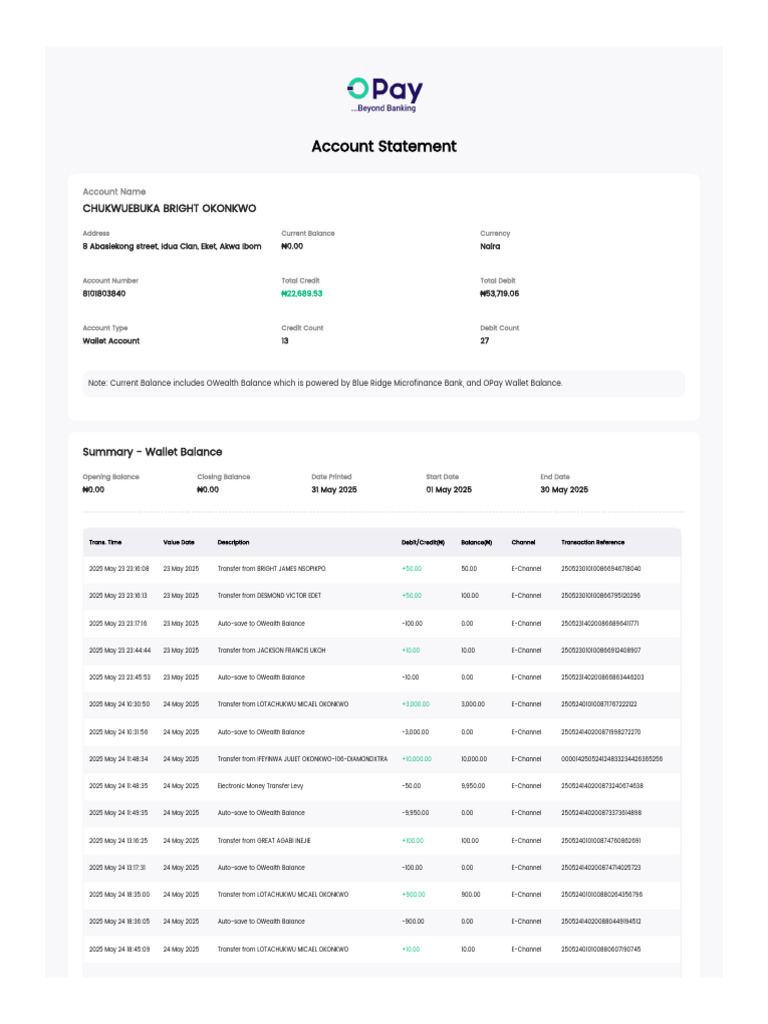This screenshot has height=1024, width=768.
Task: Select the transfer from DESMOND VICTOR EDET row
Action: pos(269,595)
